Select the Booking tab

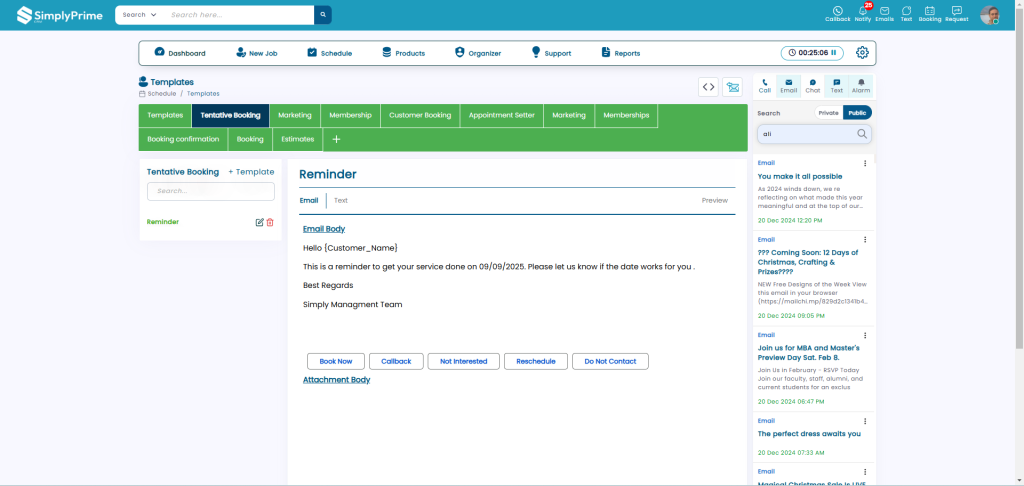250,139
